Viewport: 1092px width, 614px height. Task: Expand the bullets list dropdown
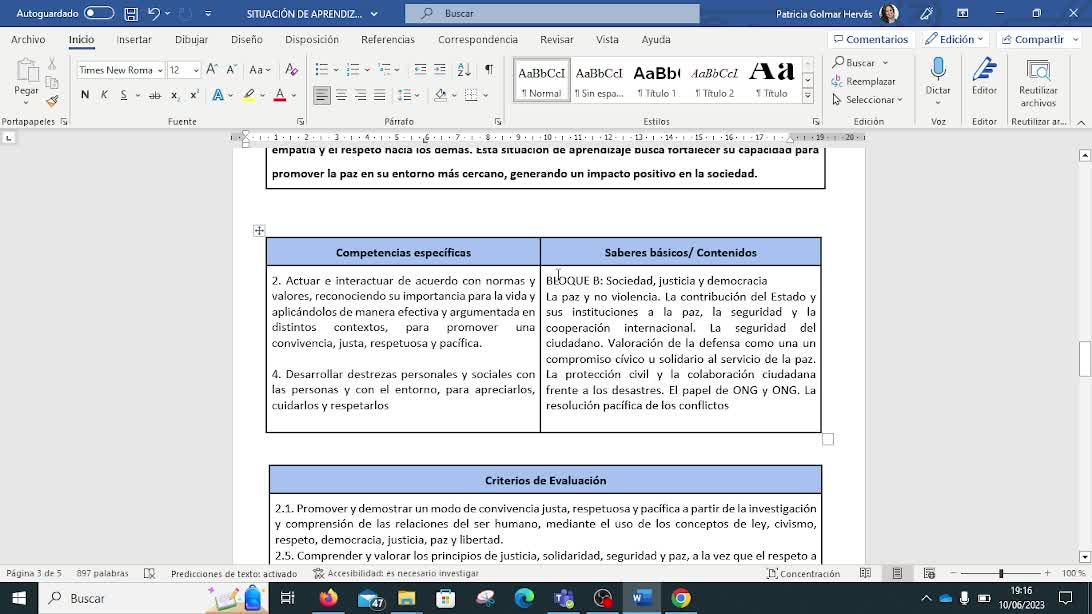point(336,70)
